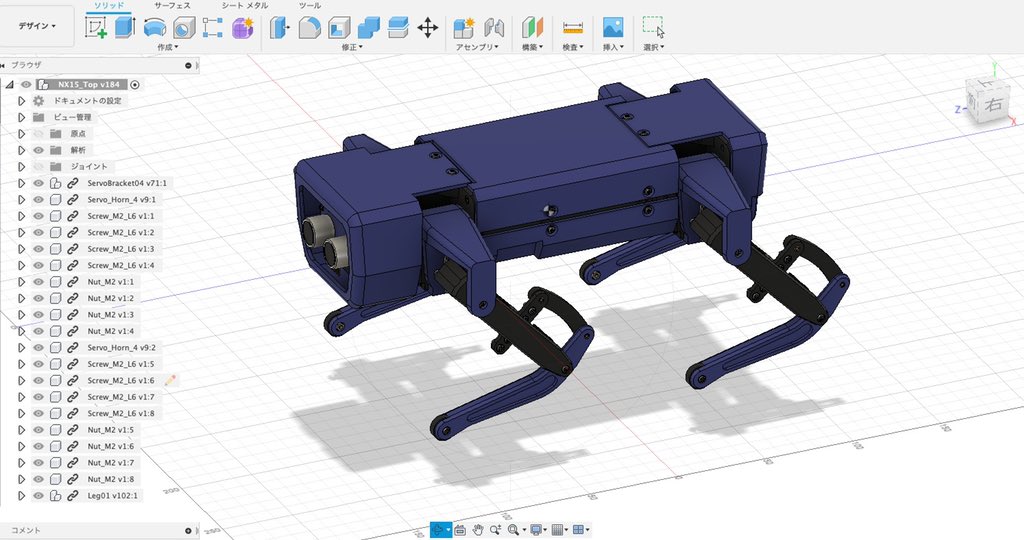
Task: Select the Hole tool
Action: click(x=184, y=27)
